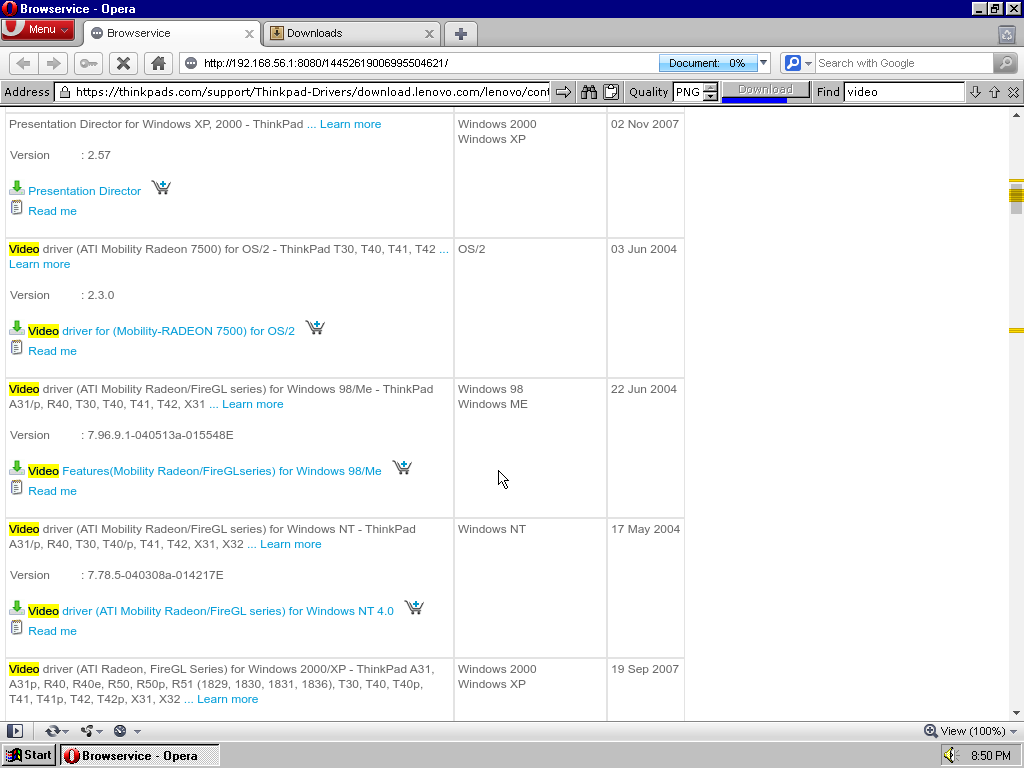This screenshot has height=768, width=1024.
Task: Click the volume speaker tray icon
Action: pos(951,756)
